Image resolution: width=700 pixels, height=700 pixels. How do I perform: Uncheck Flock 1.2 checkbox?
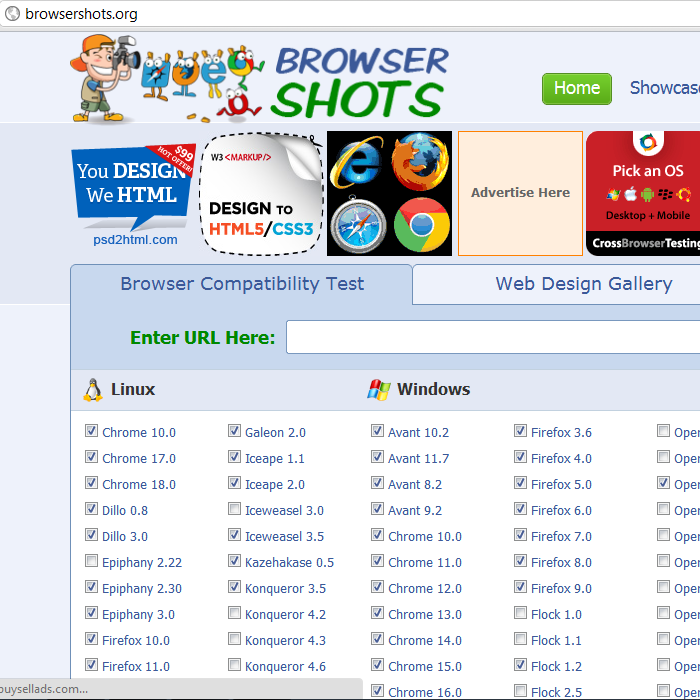(520, 664)
